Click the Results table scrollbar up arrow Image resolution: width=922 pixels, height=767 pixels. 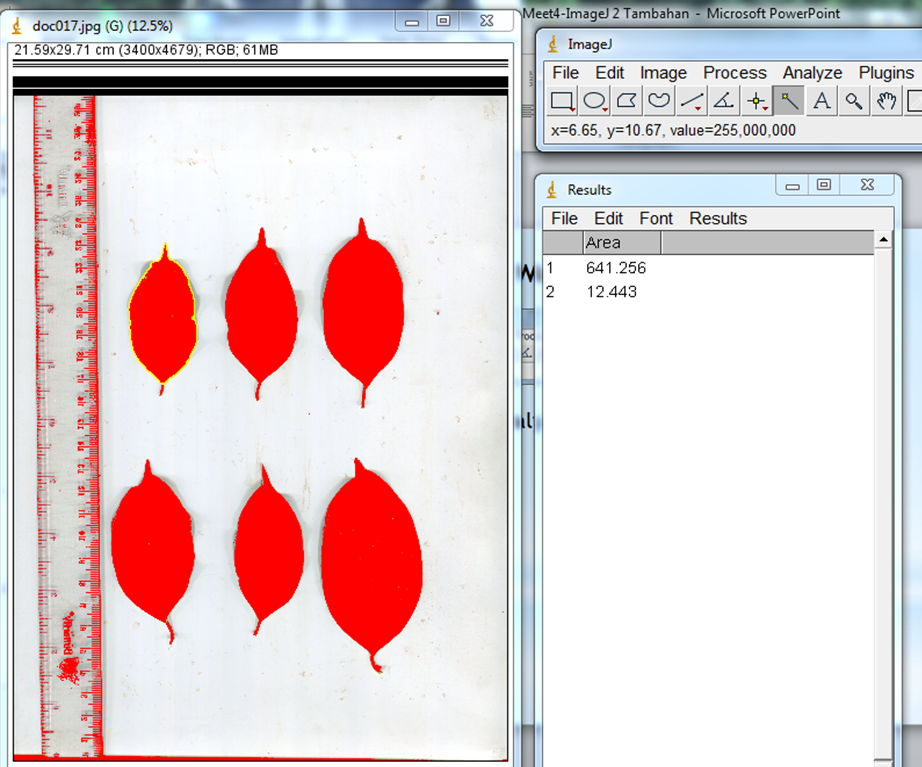point(881,240)
